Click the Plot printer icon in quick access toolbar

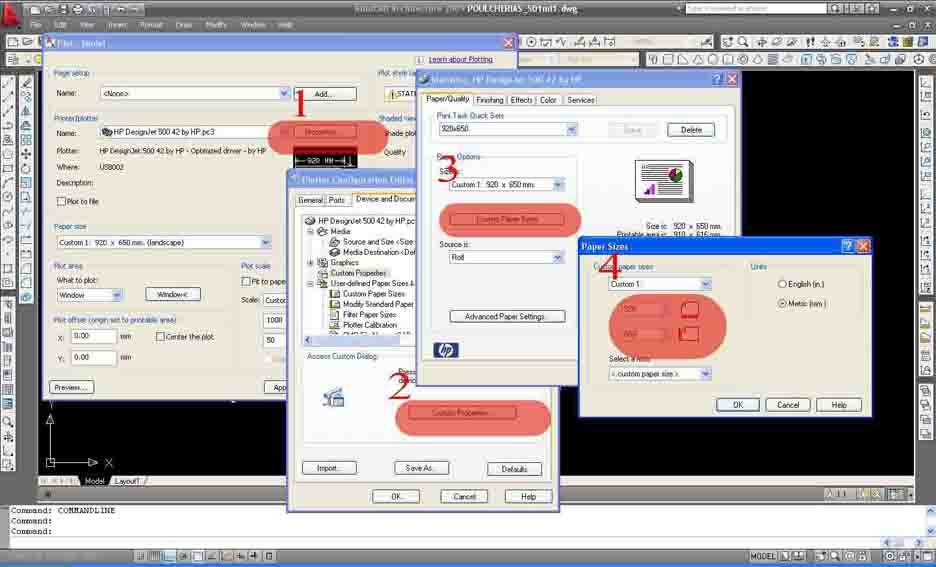[78, 10]
